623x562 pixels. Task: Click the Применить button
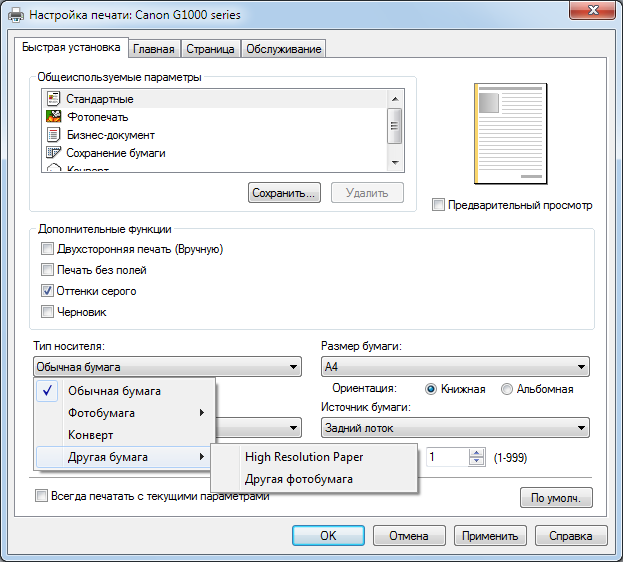point(490,536)
